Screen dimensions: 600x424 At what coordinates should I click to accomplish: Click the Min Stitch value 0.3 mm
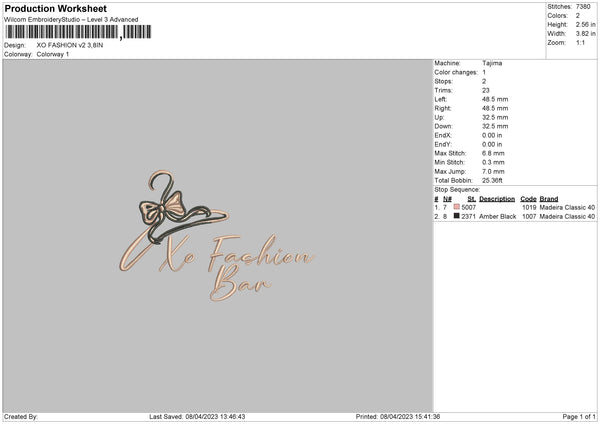coord(493,162)
